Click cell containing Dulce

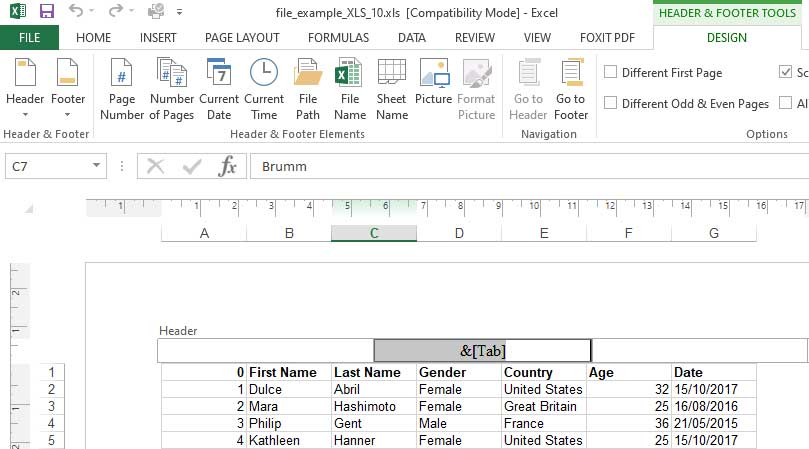[289, 389]
